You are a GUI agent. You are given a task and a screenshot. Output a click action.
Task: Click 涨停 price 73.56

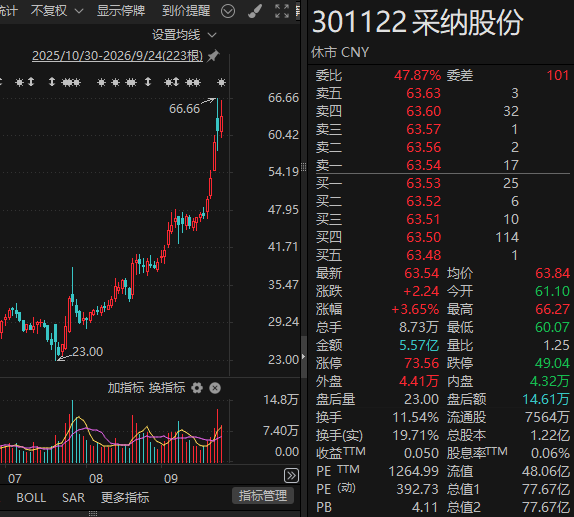421,363
